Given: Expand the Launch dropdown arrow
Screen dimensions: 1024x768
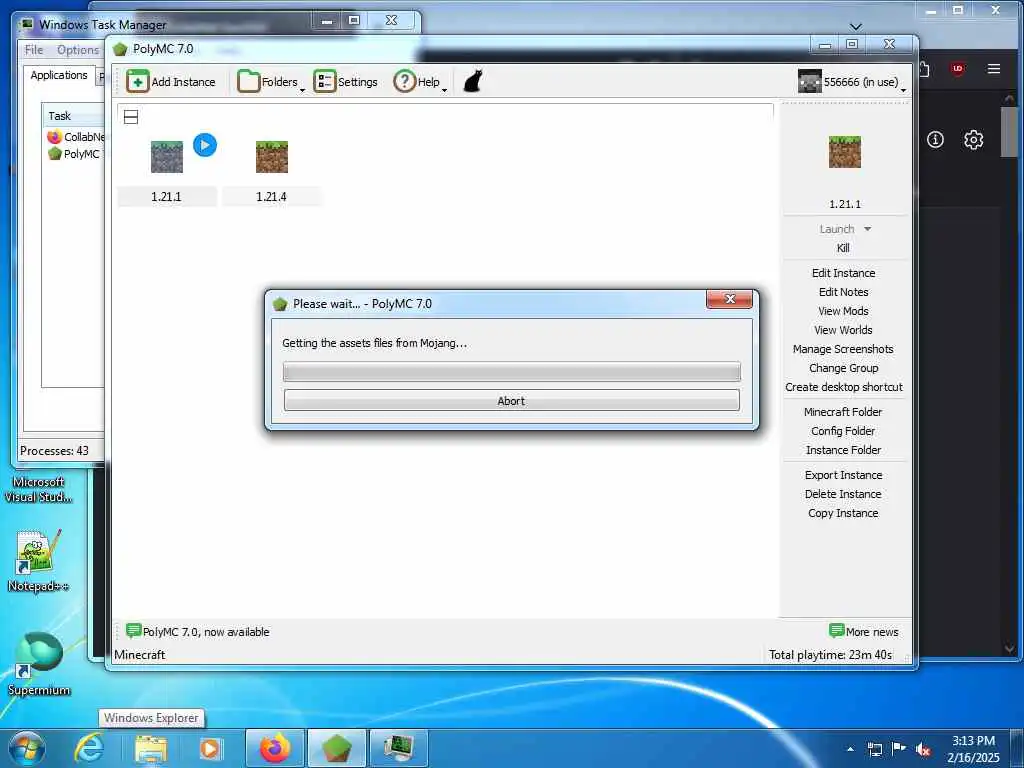Looking at the screenshot, I should (x=867, y=229).
